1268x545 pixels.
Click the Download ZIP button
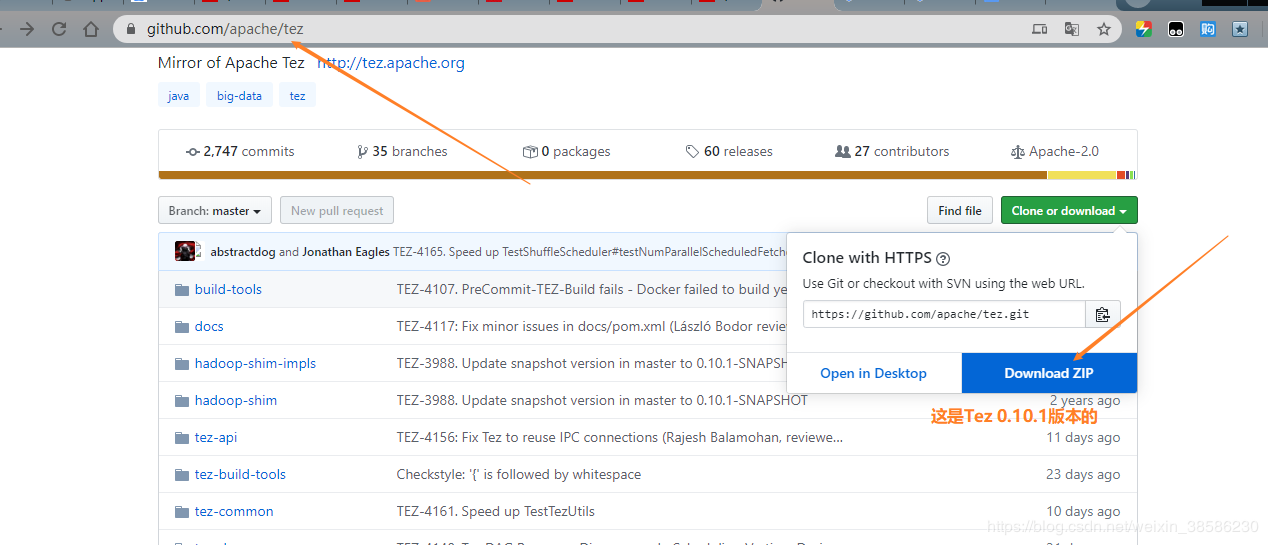click(1049, 373)
